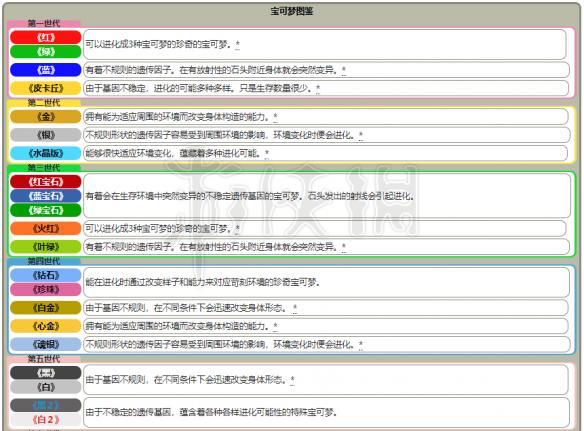Click the 白金 entry starting 由于基因不规则
The image size is (584, 431).
(187, 308)
